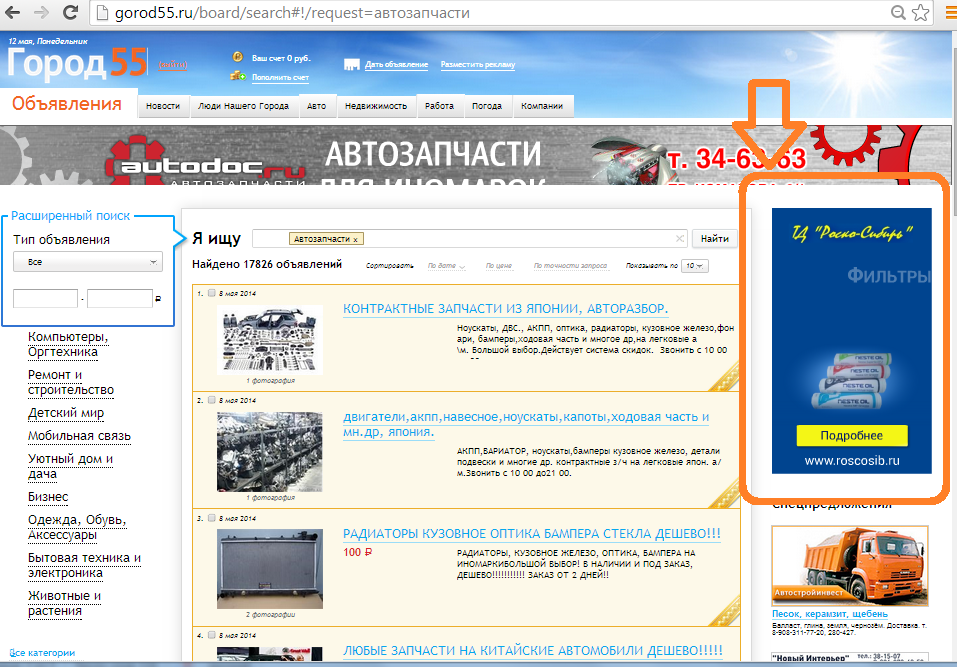Open the Люди Нашего Города tab
The image size is (957, 667).
pos(244,106)
